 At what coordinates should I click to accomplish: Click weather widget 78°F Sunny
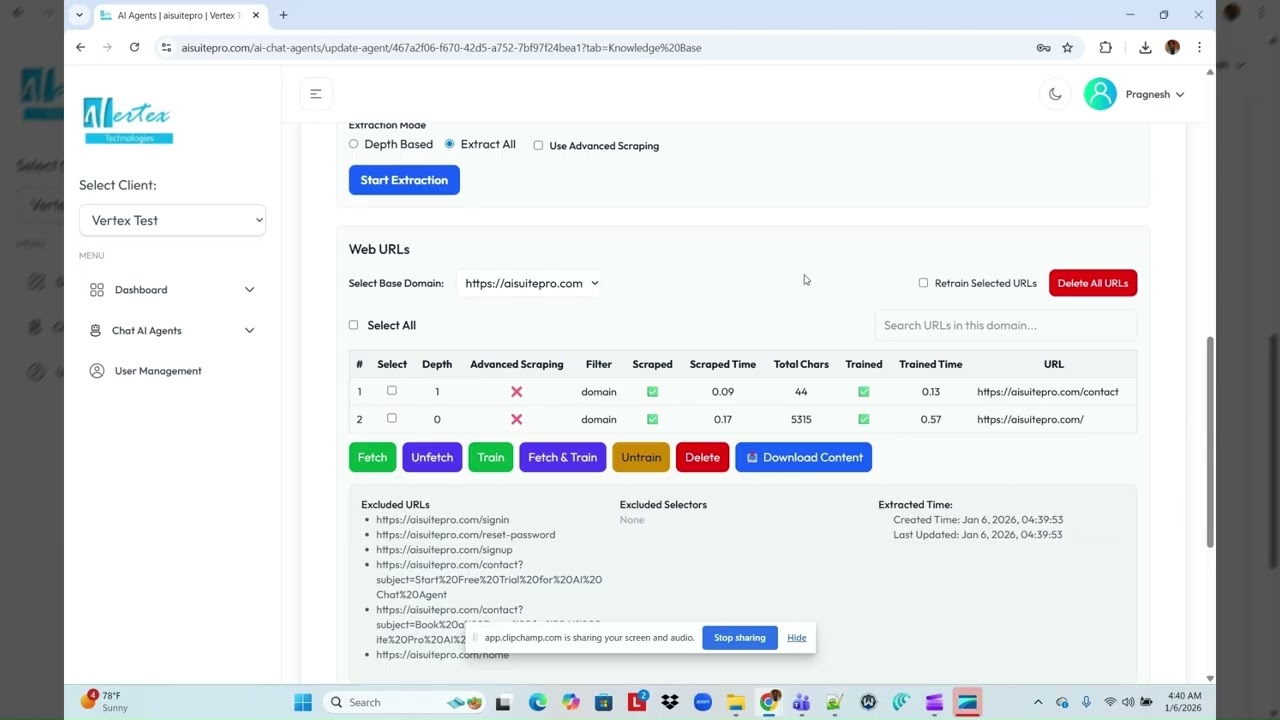click(105, 701)
